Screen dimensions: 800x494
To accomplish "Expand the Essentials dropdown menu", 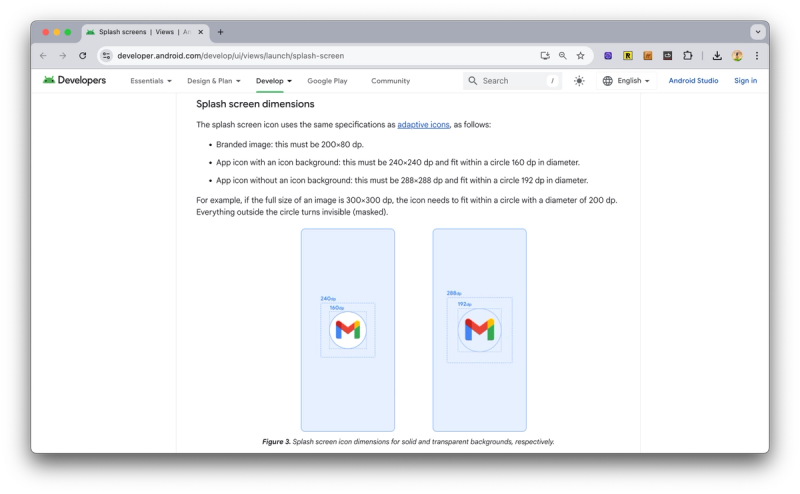I will (151, 81).
